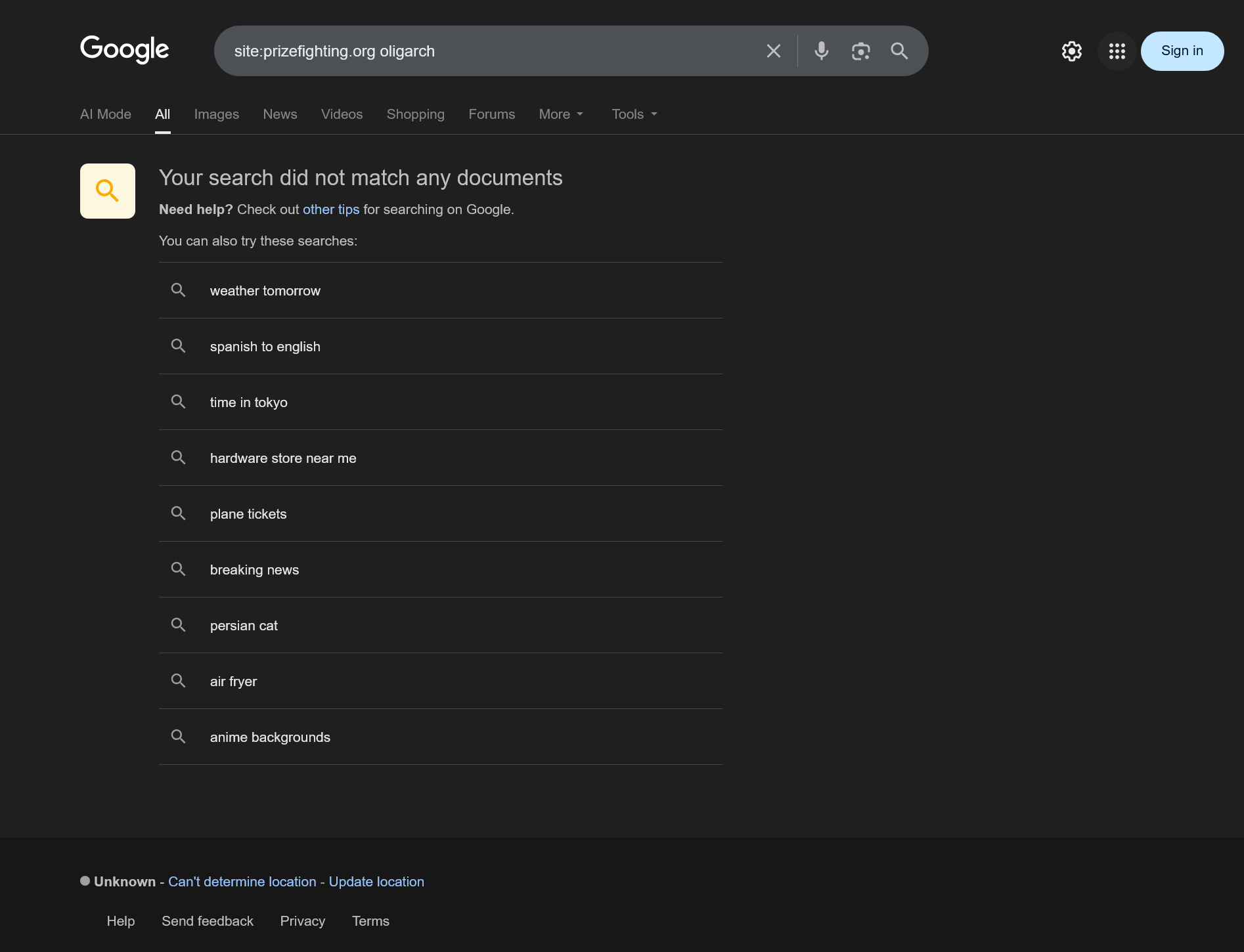Switch to the News tab
This screenshot has width=1244, height=952.
tap(280, 114)
